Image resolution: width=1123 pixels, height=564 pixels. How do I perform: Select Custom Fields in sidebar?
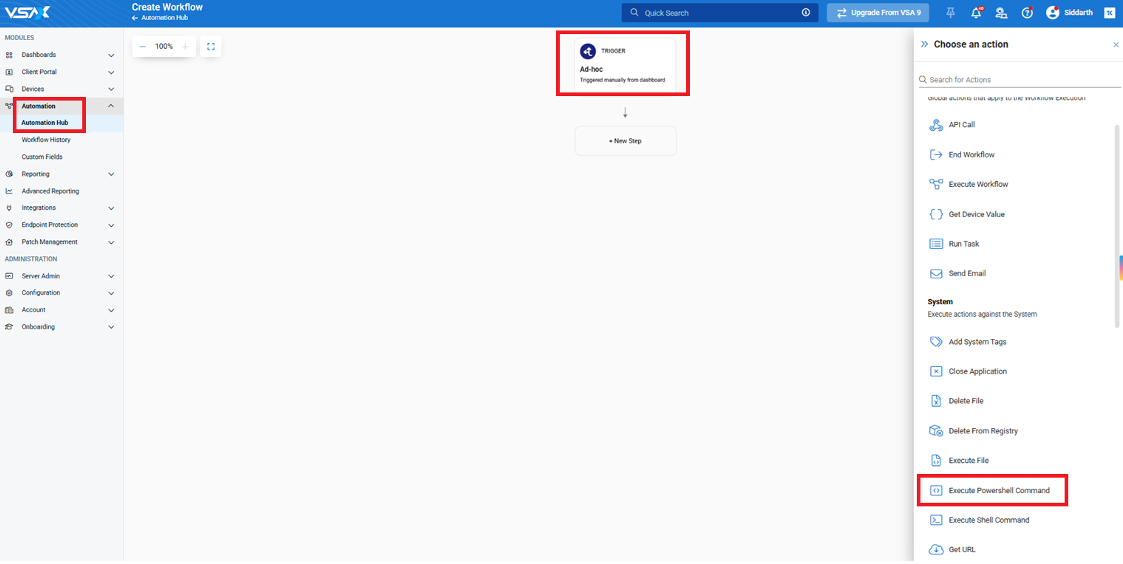click(x=42, y=157)
